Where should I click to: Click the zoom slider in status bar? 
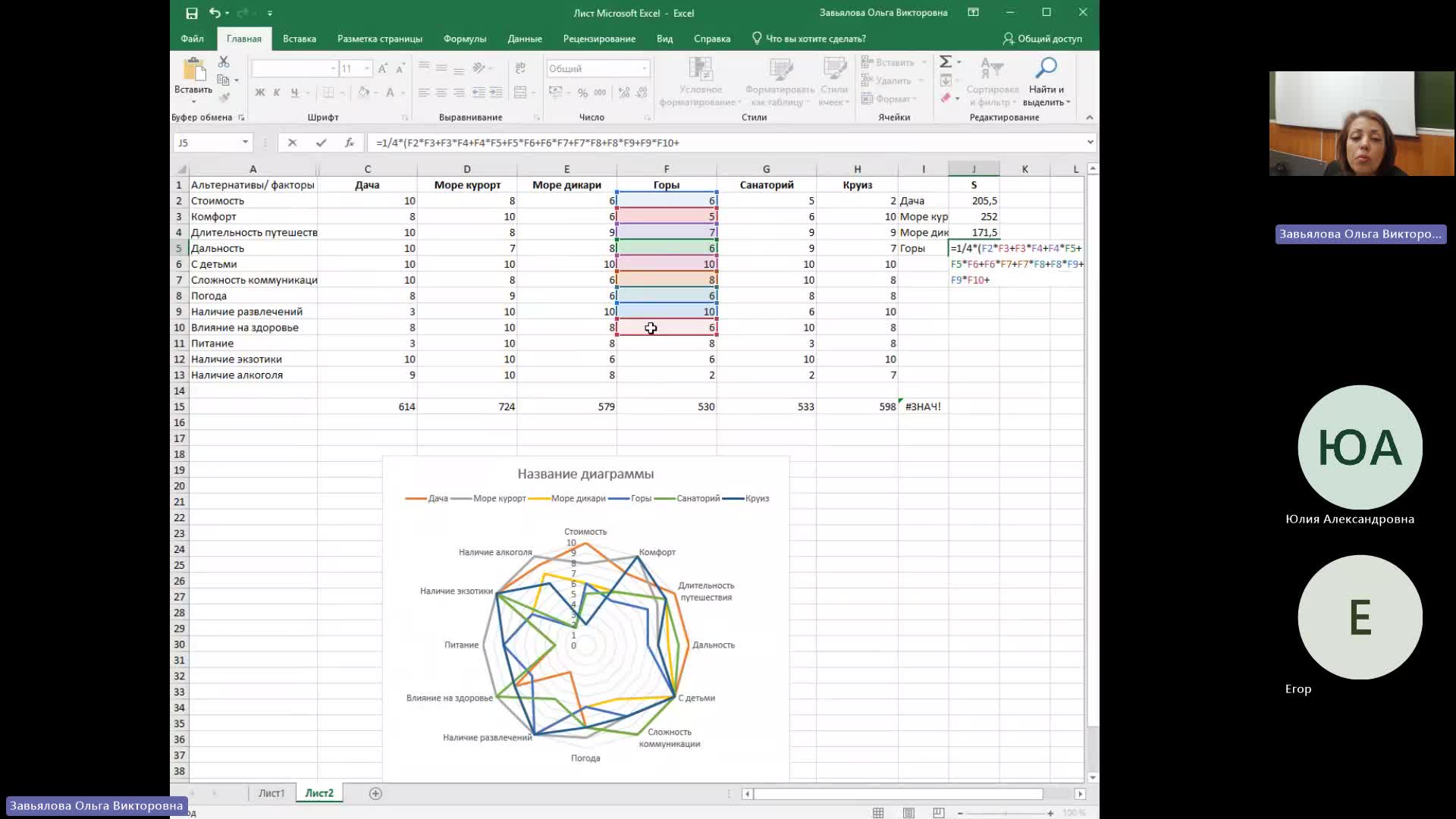tap(1005, 813)
